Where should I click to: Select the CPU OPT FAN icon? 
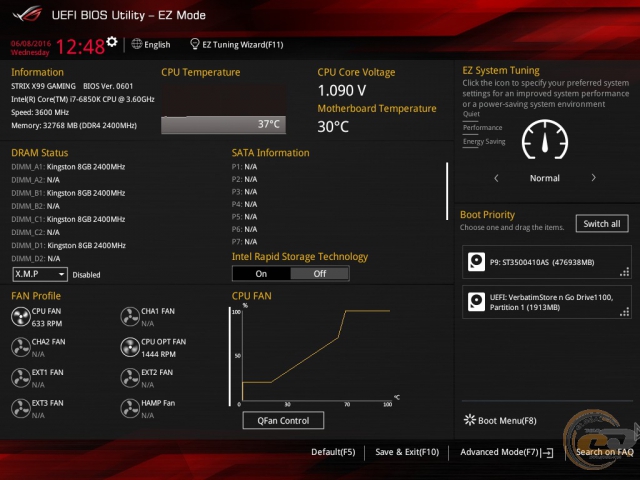(x=130, y=348)
